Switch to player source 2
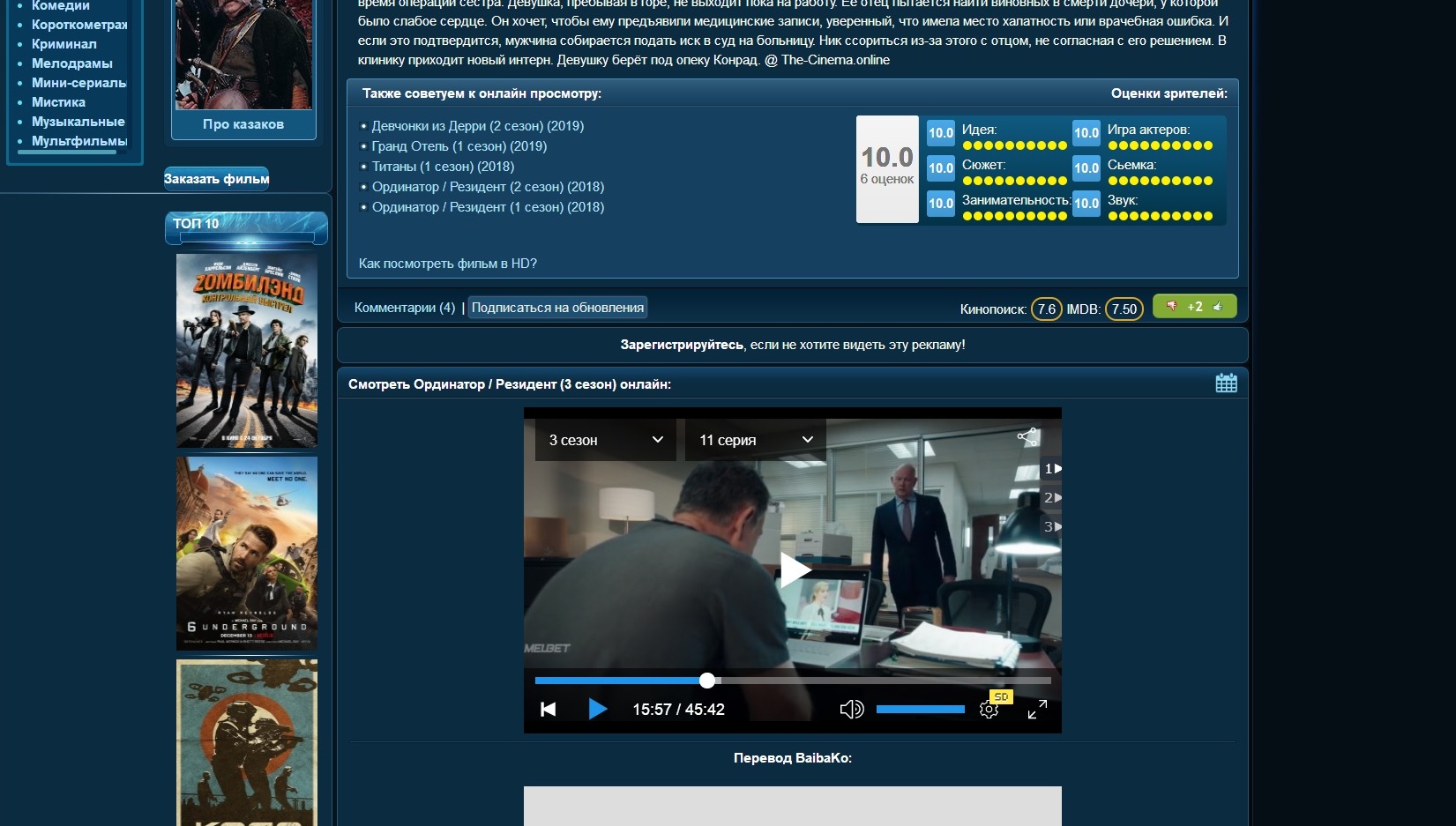This screenshot has width=1456, height=826. click(x=1051, y=498)
